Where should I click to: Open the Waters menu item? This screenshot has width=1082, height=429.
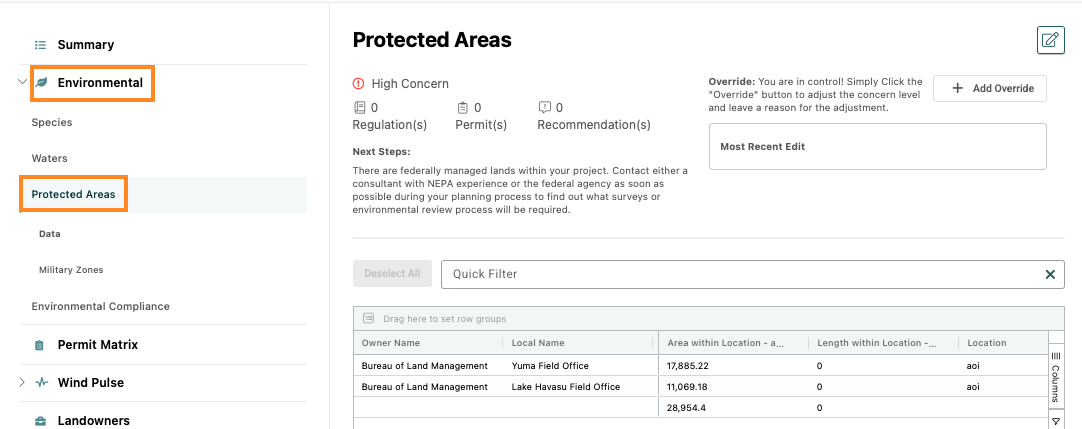50,158
